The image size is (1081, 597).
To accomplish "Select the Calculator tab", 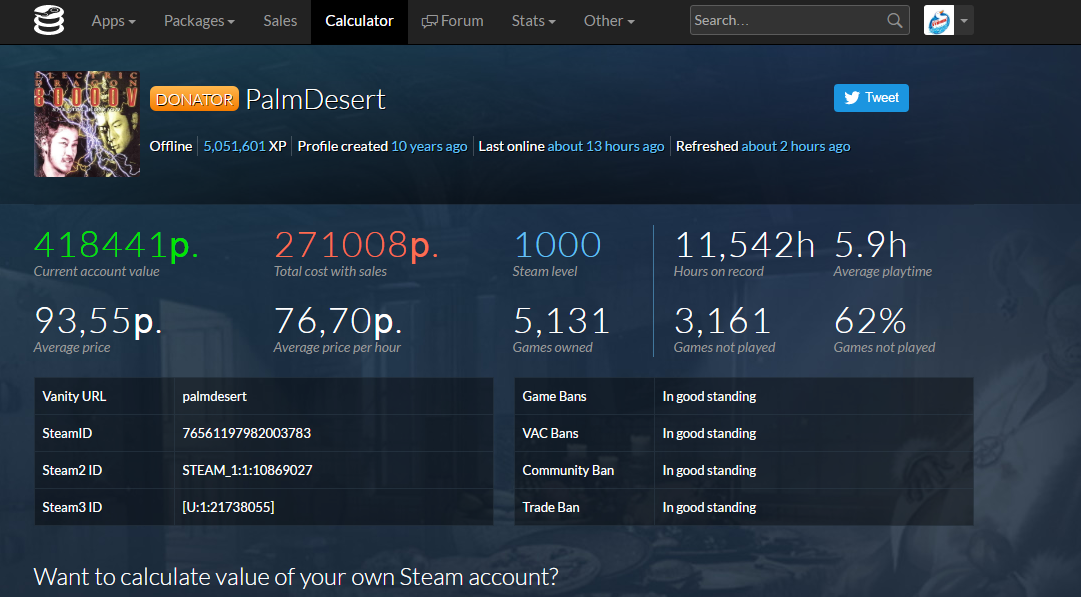I will point(359,21).
